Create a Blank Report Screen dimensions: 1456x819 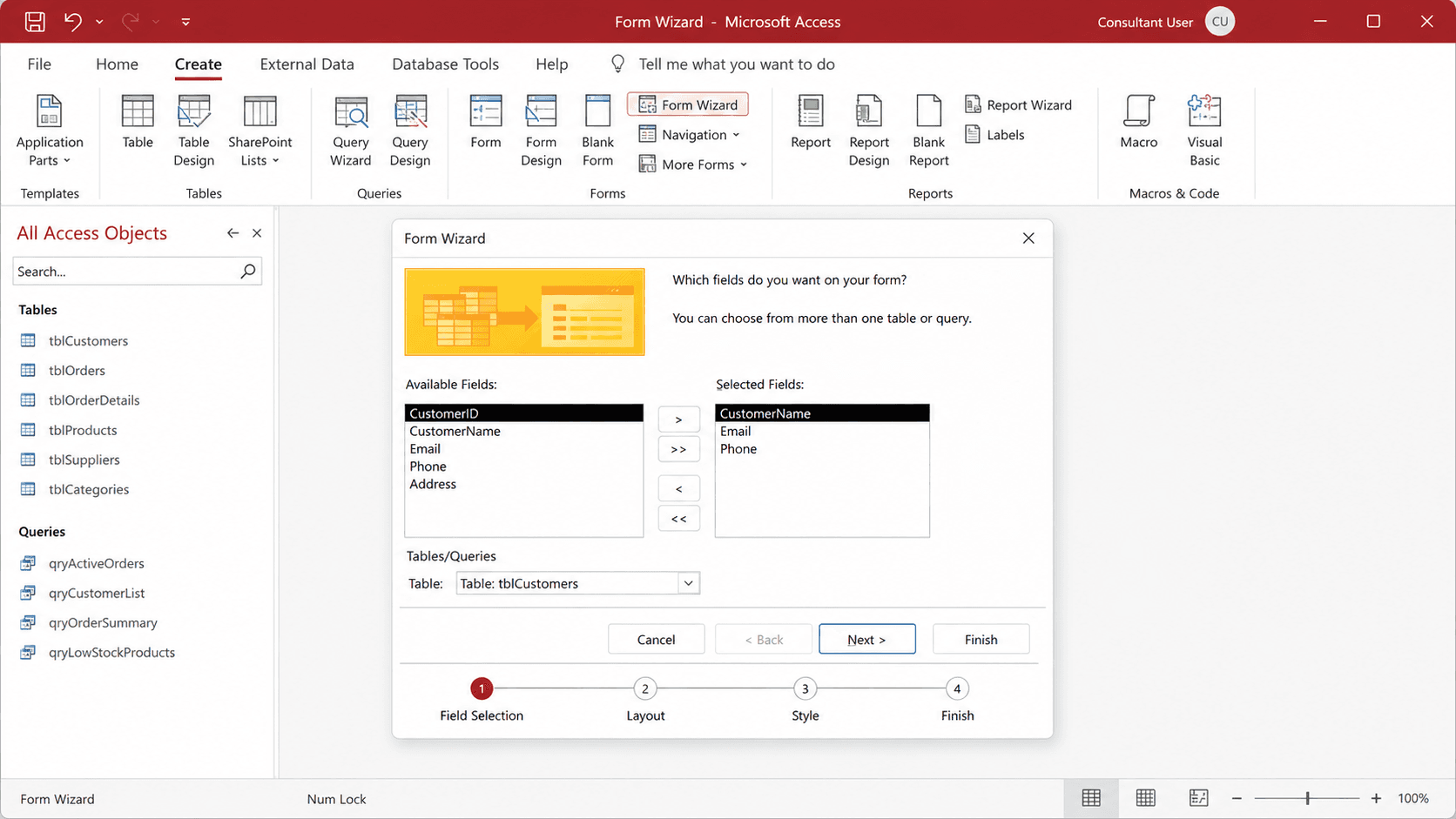pos(929,131)
